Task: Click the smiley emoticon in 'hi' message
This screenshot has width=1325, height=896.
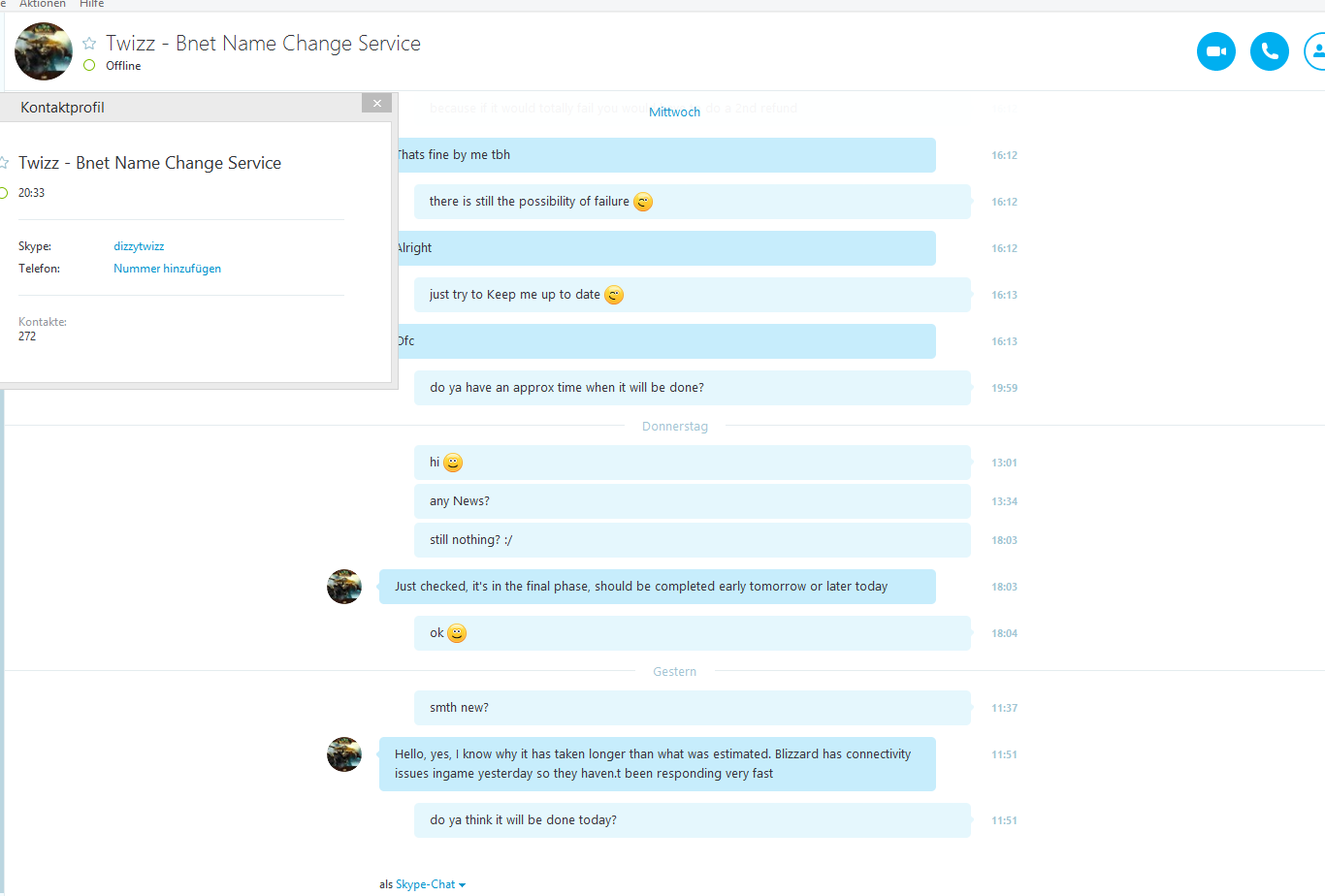Action: (453, 464)
